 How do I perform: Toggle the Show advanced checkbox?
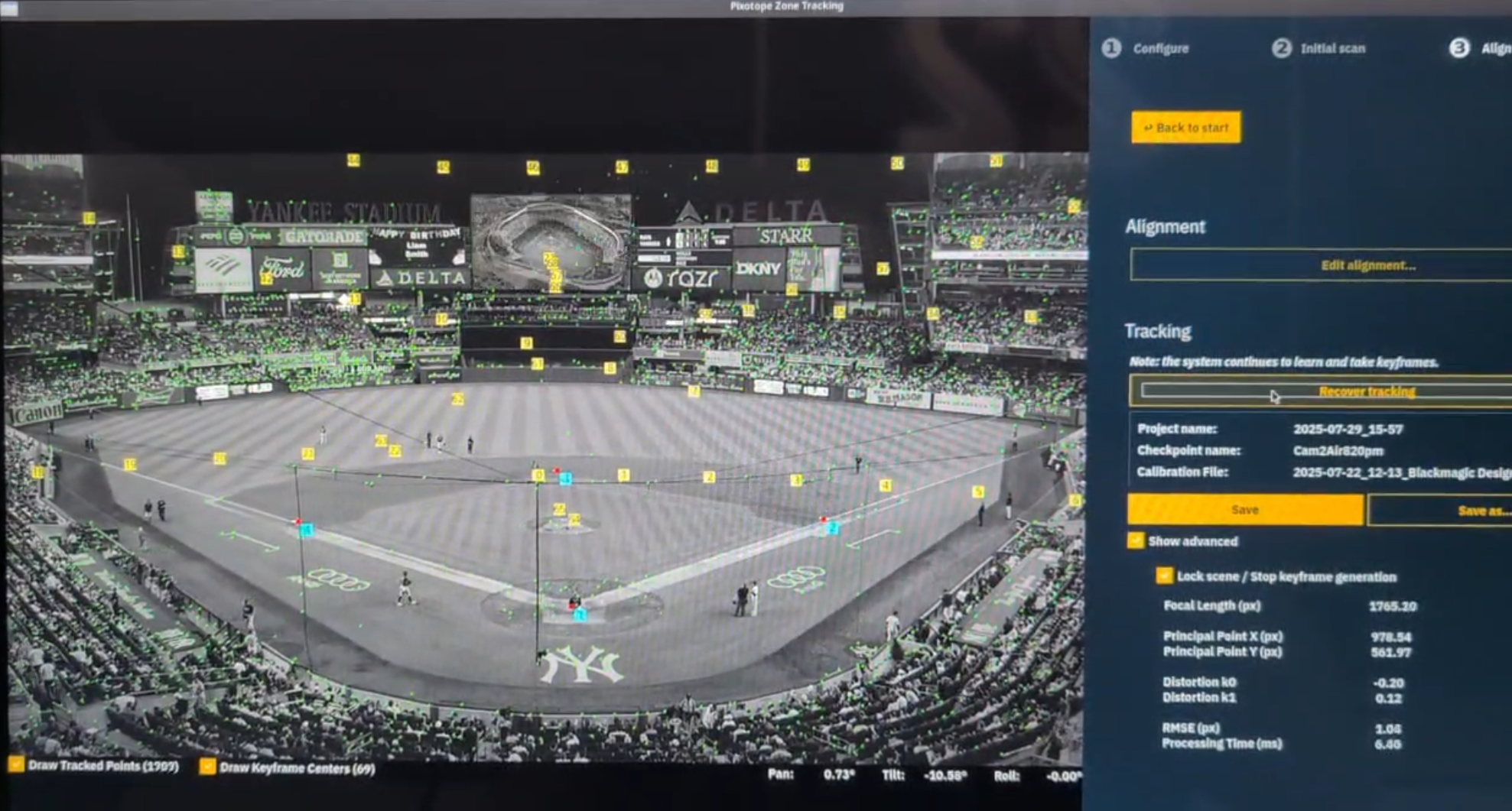coord(1136,541)
